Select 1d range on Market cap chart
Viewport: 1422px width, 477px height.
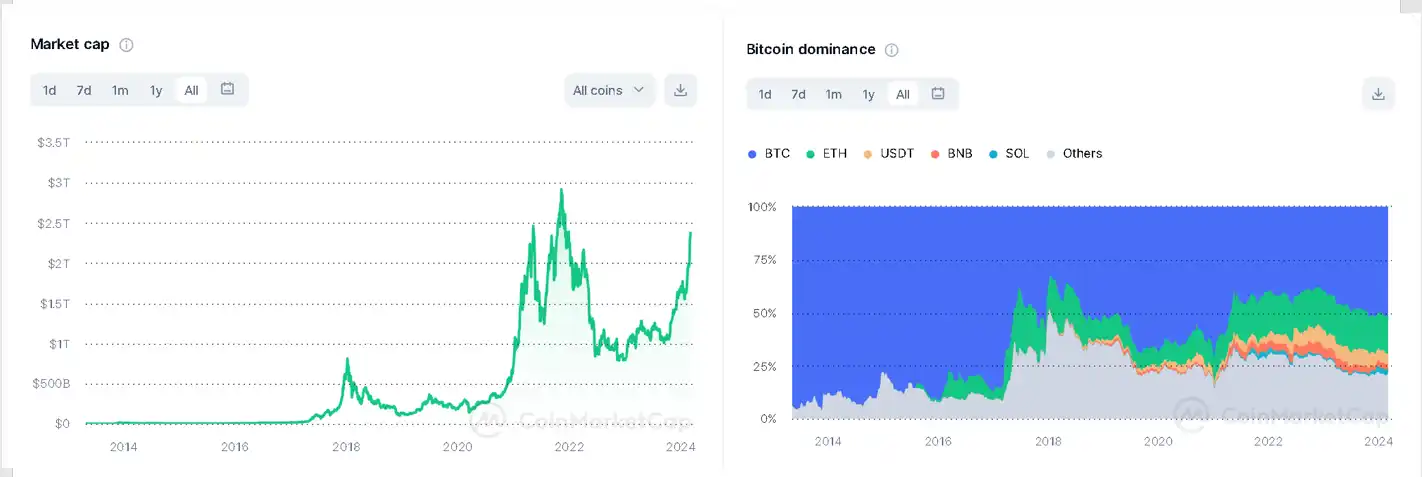(x=49, y=90)
